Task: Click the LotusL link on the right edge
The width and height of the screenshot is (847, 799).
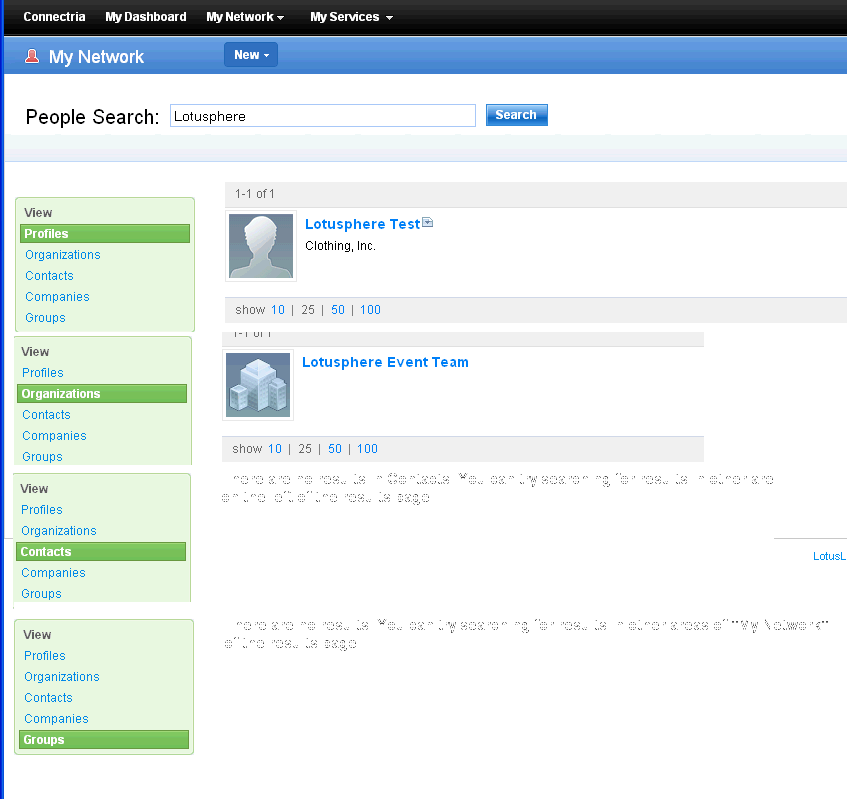Action: [x=829, y=556]
